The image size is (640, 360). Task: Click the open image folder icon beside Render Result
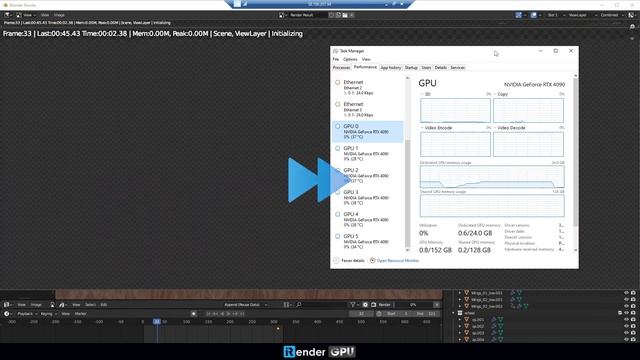pos(345,15)
